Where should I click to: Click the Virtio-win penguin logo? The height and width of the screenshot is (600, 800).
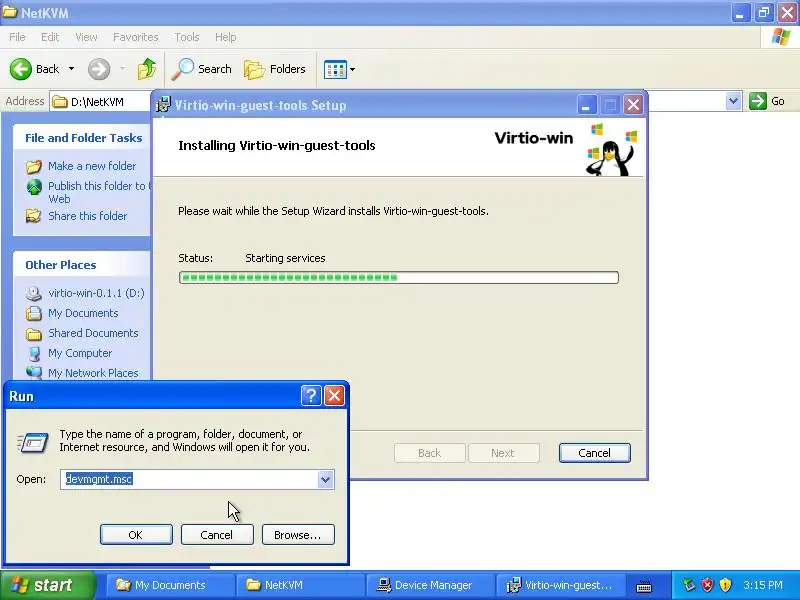click(611, 150)
